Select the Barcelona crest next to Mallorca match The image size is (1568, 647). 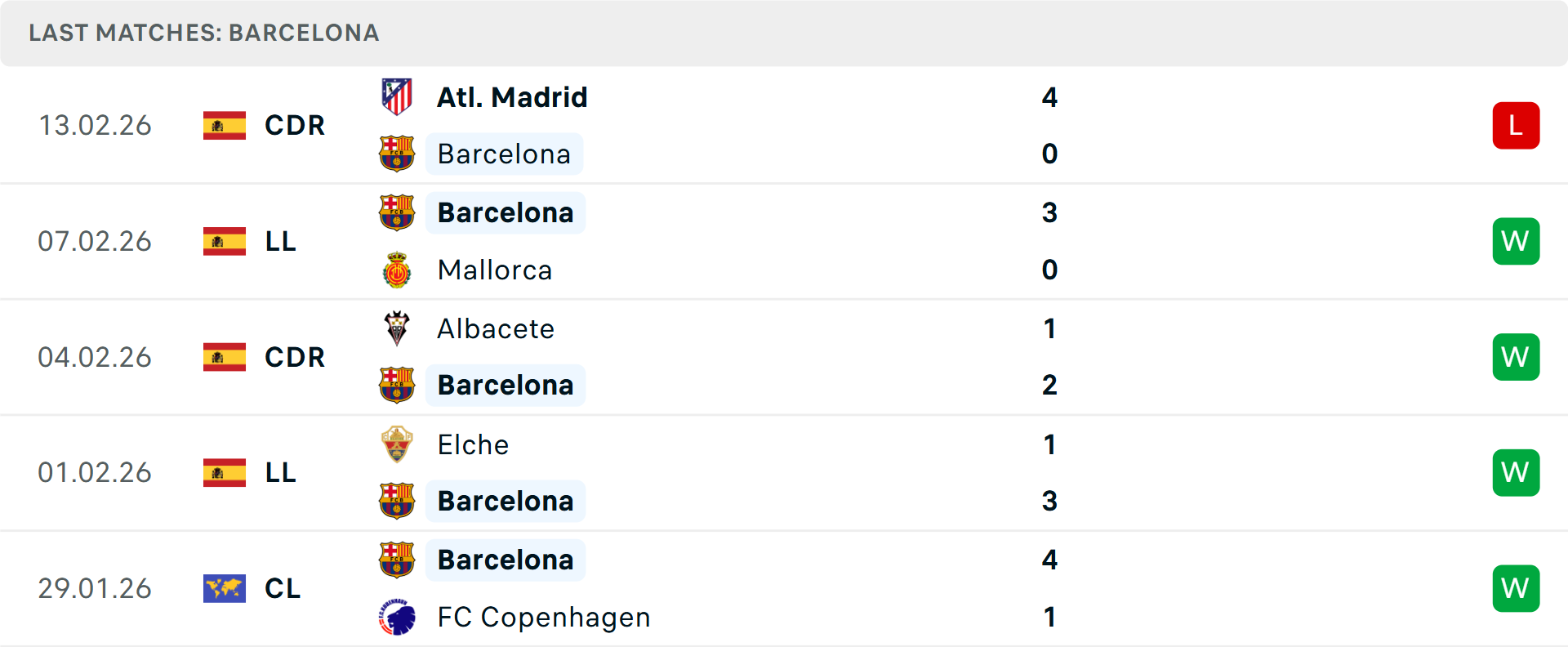pyautogui.click(x=397, y=212)
